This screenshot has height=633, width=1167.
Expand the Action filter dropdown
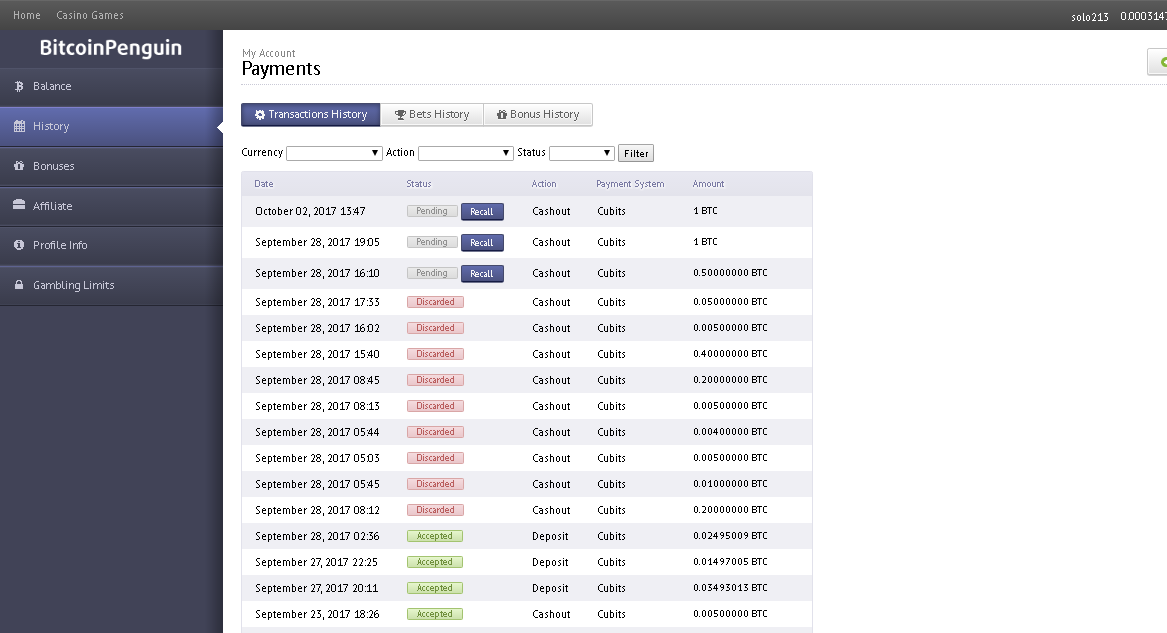coord(466,152)
